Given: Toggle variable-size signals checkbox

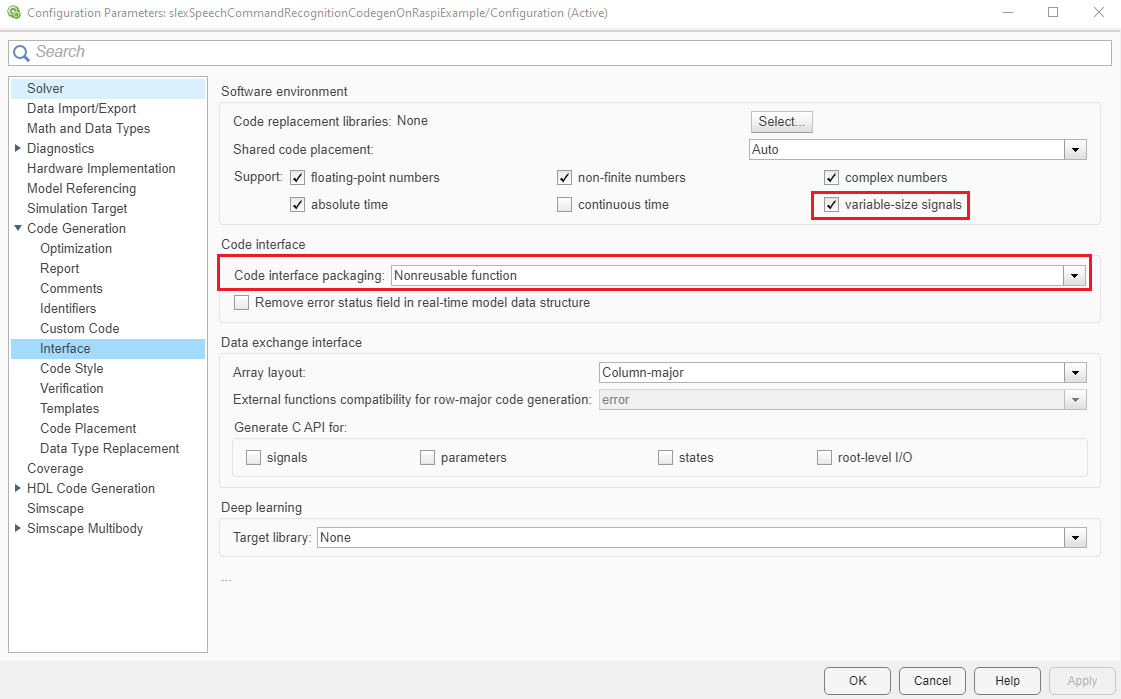Looking at the screenshot, I should (x=831, y=205).
